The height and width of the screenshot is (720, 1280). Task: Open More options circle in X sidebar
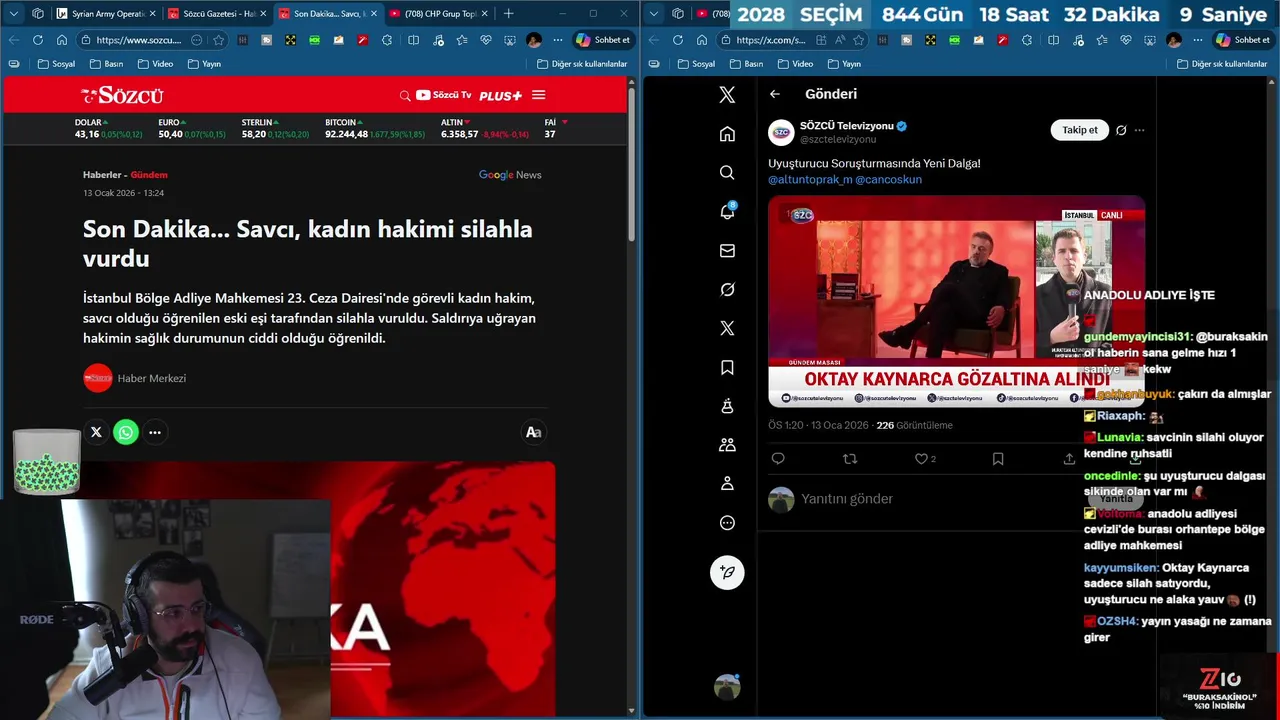tap(727, 523)
